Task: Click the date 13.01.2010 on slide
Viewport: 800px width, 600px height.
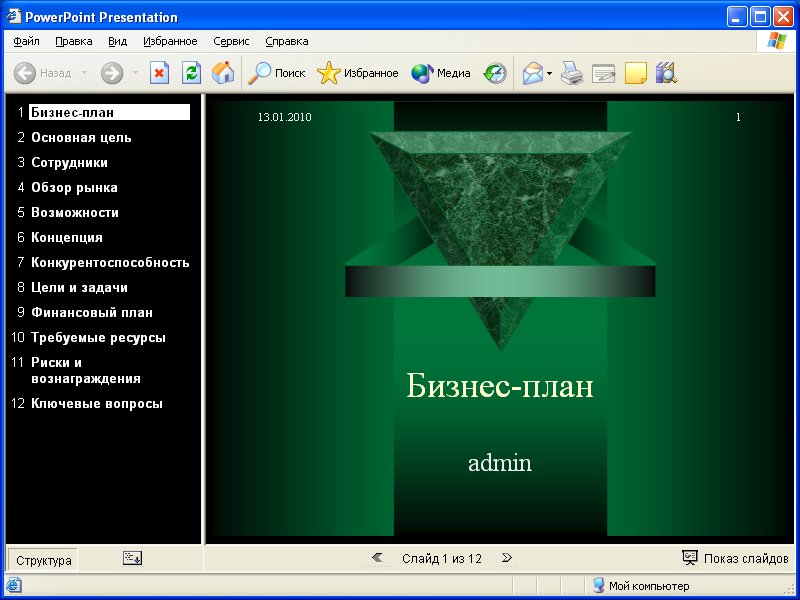Action: tap(284, 117)
